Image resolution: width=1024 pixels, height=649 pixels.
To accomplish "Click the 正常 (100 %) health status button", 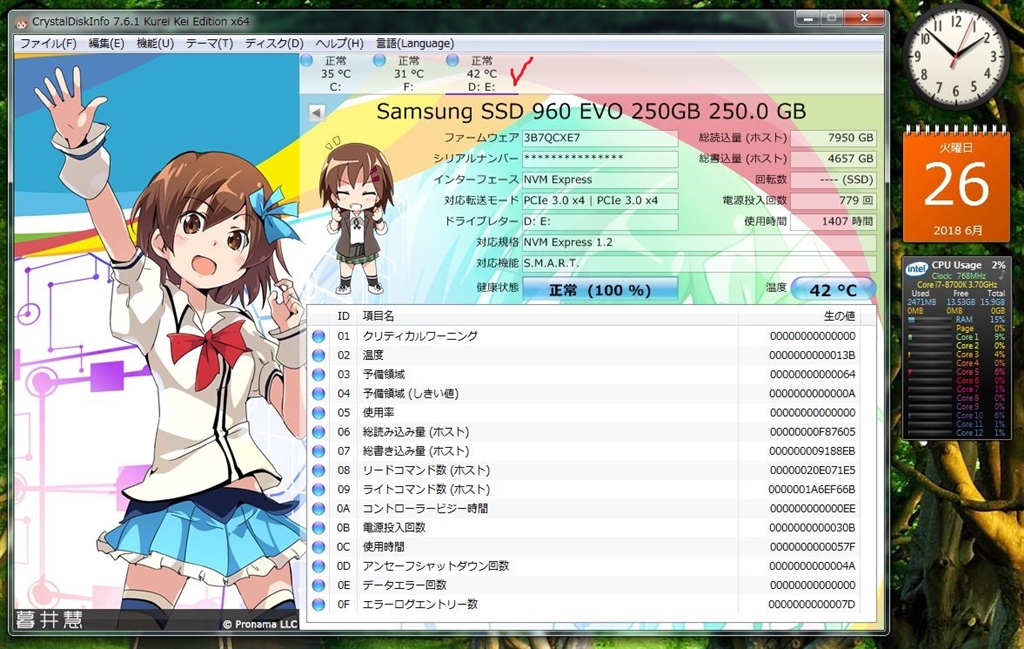I will (x=600, y=289).
